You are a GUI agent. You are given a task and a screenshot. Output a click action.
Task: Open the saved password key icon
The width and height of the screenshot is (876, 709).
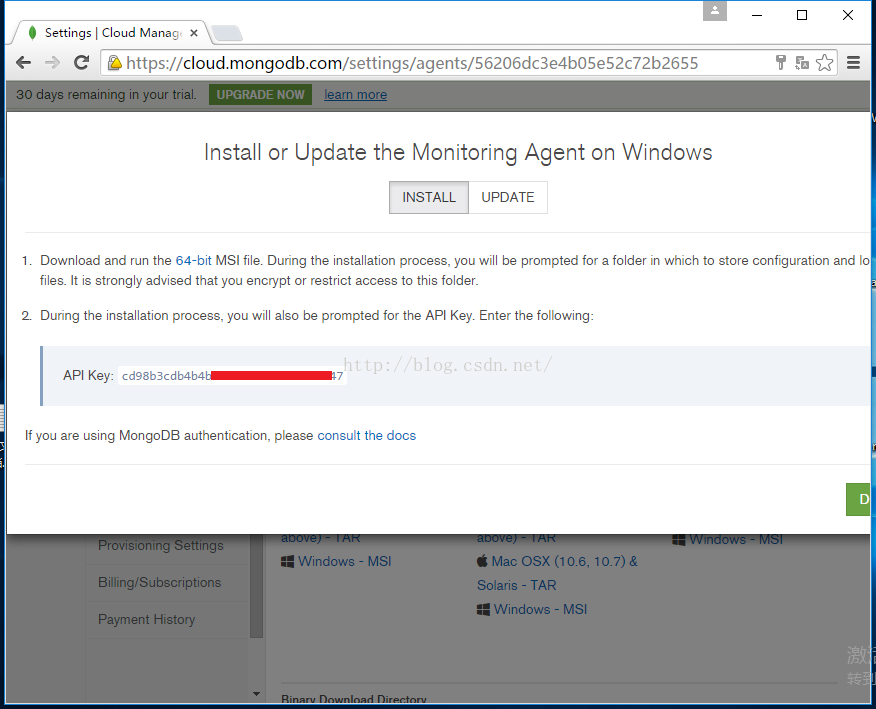click(x=780, y=63)
